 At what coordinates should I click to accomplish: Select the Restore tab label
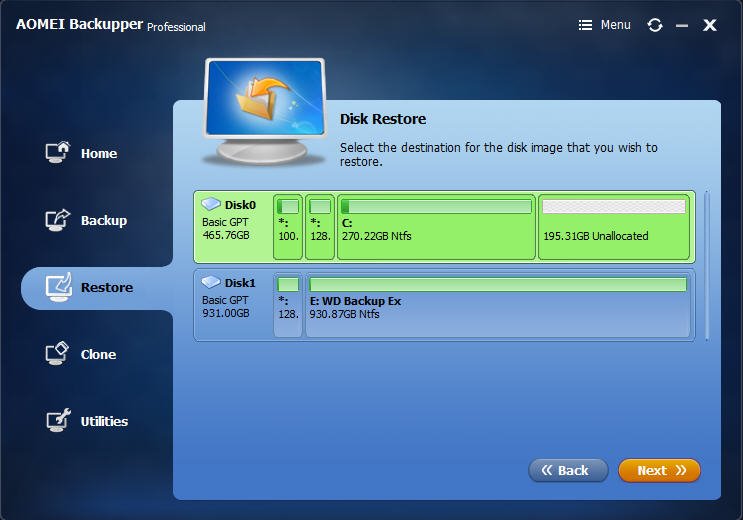click(x=107, y=287)
